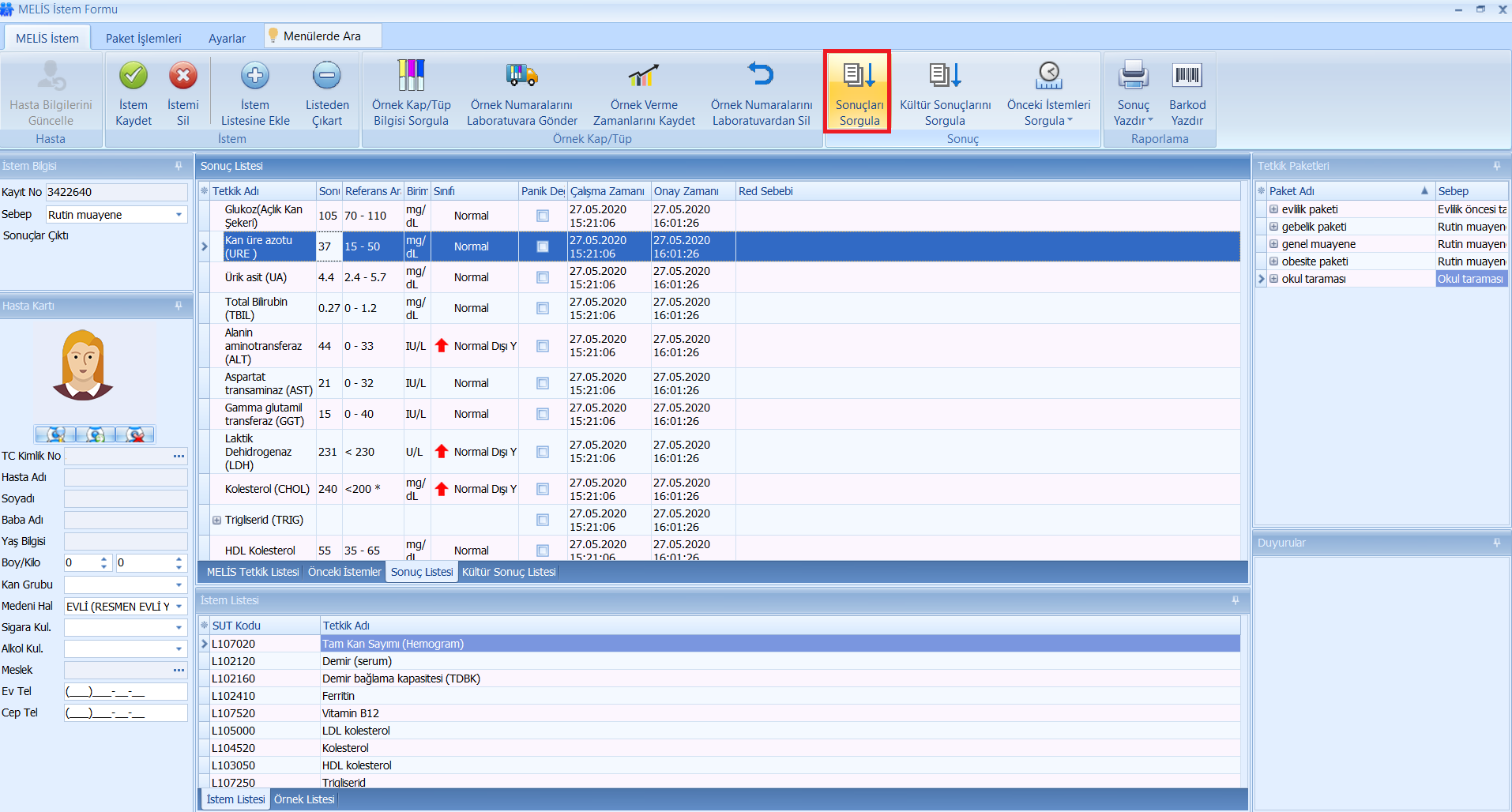Pin the İstem Bilgisi panel
This screenshot has width=1512, height=812.
179,166
